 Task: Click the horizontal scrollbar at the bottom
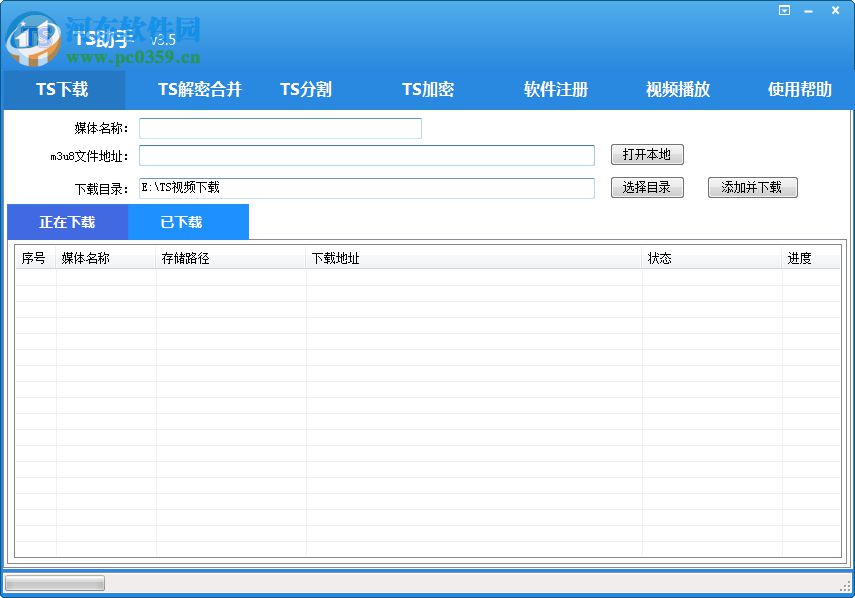(x=55, y=582)
